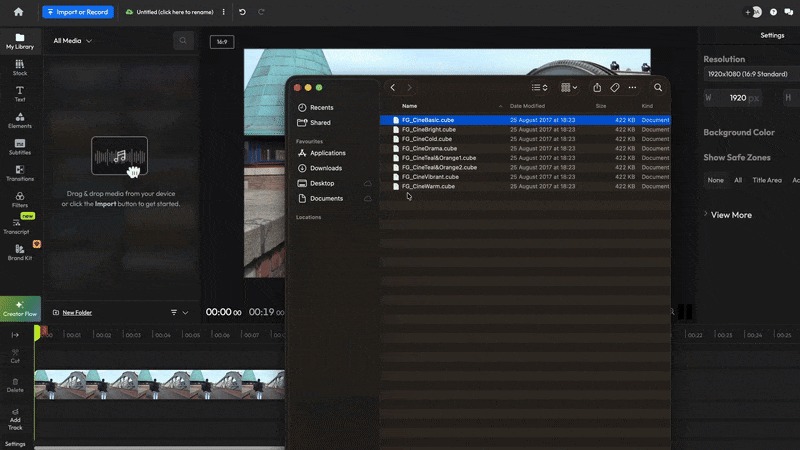800x450 pixels.
Task: Open the Stock media panel
Action: click(x=20, y=67)
